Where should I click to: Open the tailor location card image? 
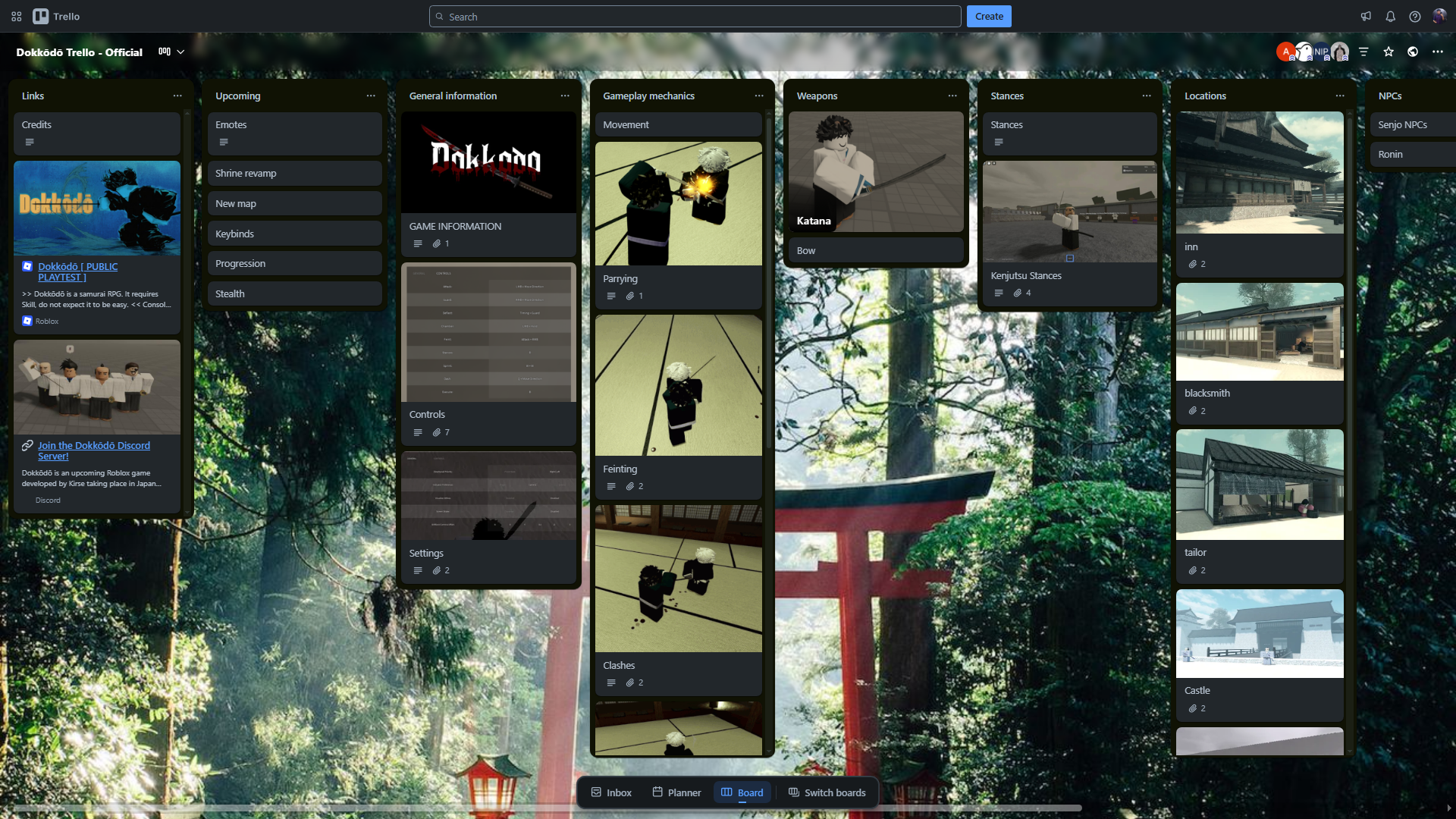[x=1260, y=485]
